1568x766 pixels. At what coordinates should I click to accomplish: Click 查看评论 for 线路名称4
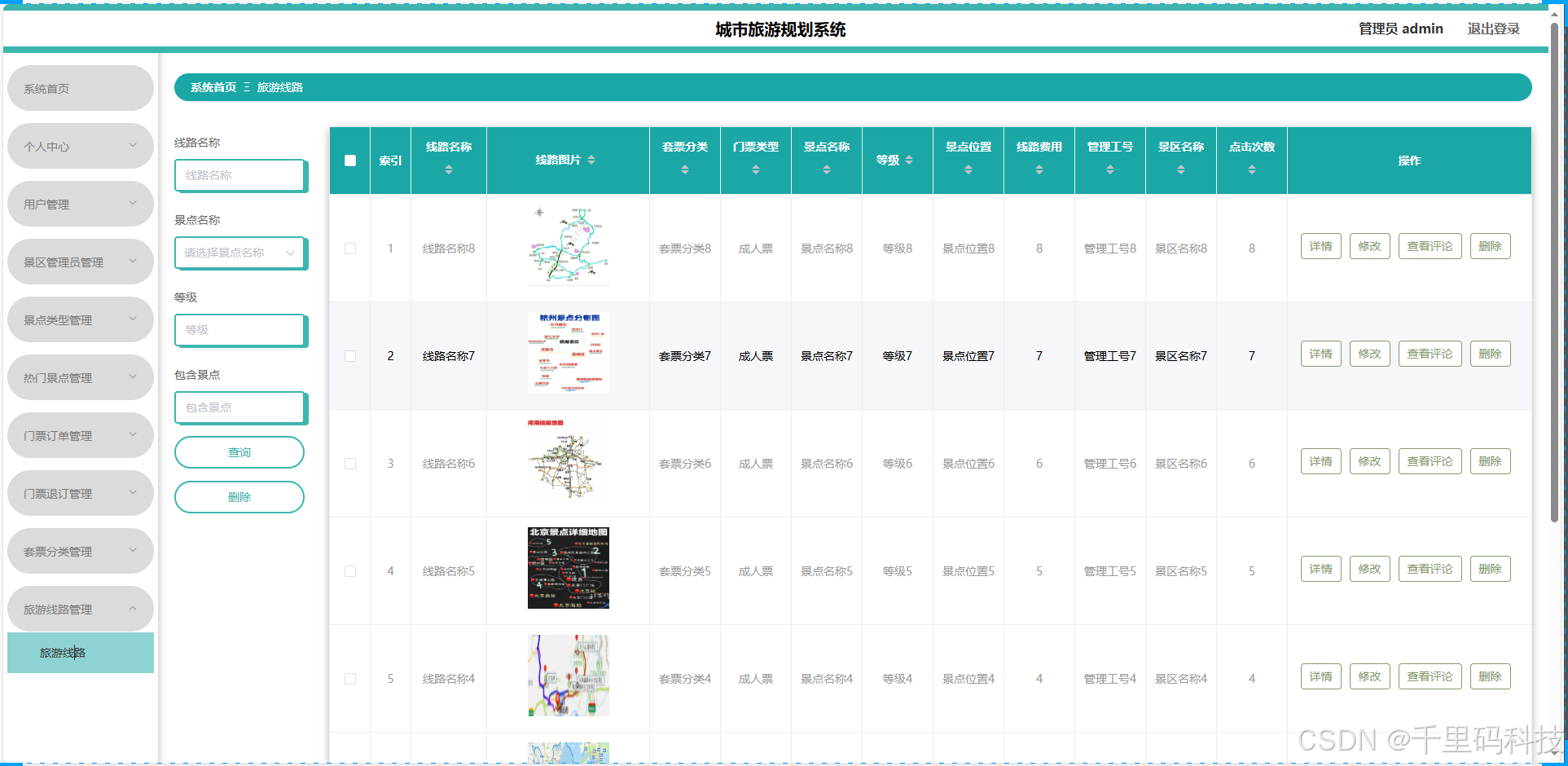click(1430, 676)
